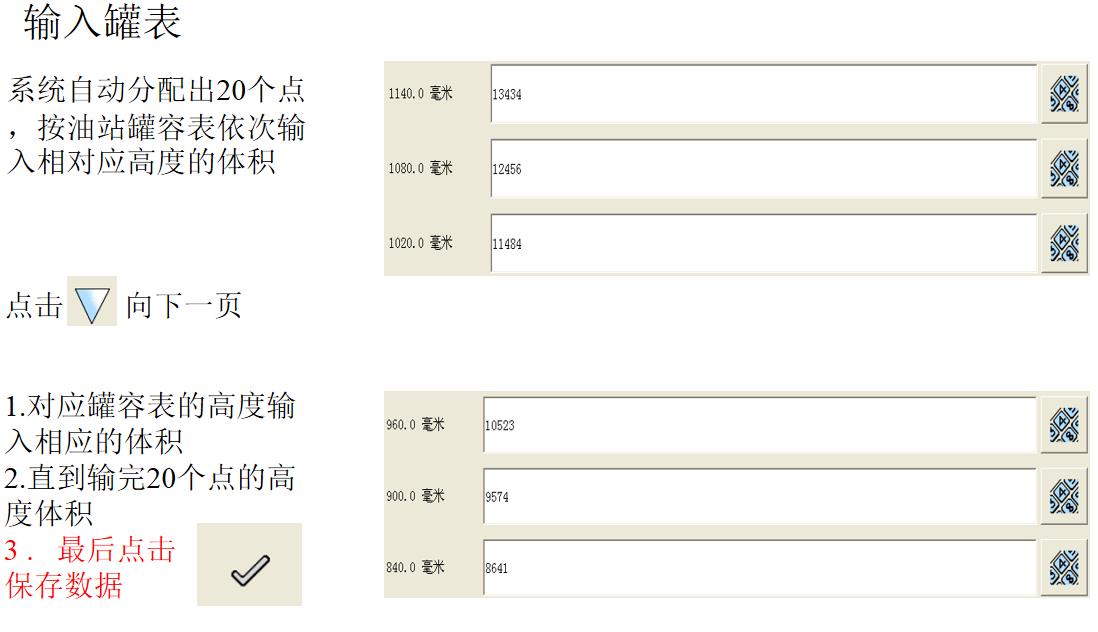Click the blue down-triangle next page icon

92,301
